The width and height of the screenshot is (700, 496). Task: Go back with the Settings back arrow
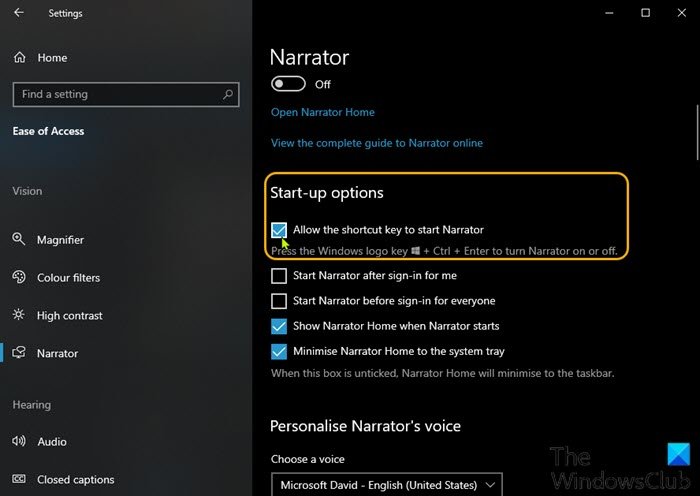click(x=19, y=13)
